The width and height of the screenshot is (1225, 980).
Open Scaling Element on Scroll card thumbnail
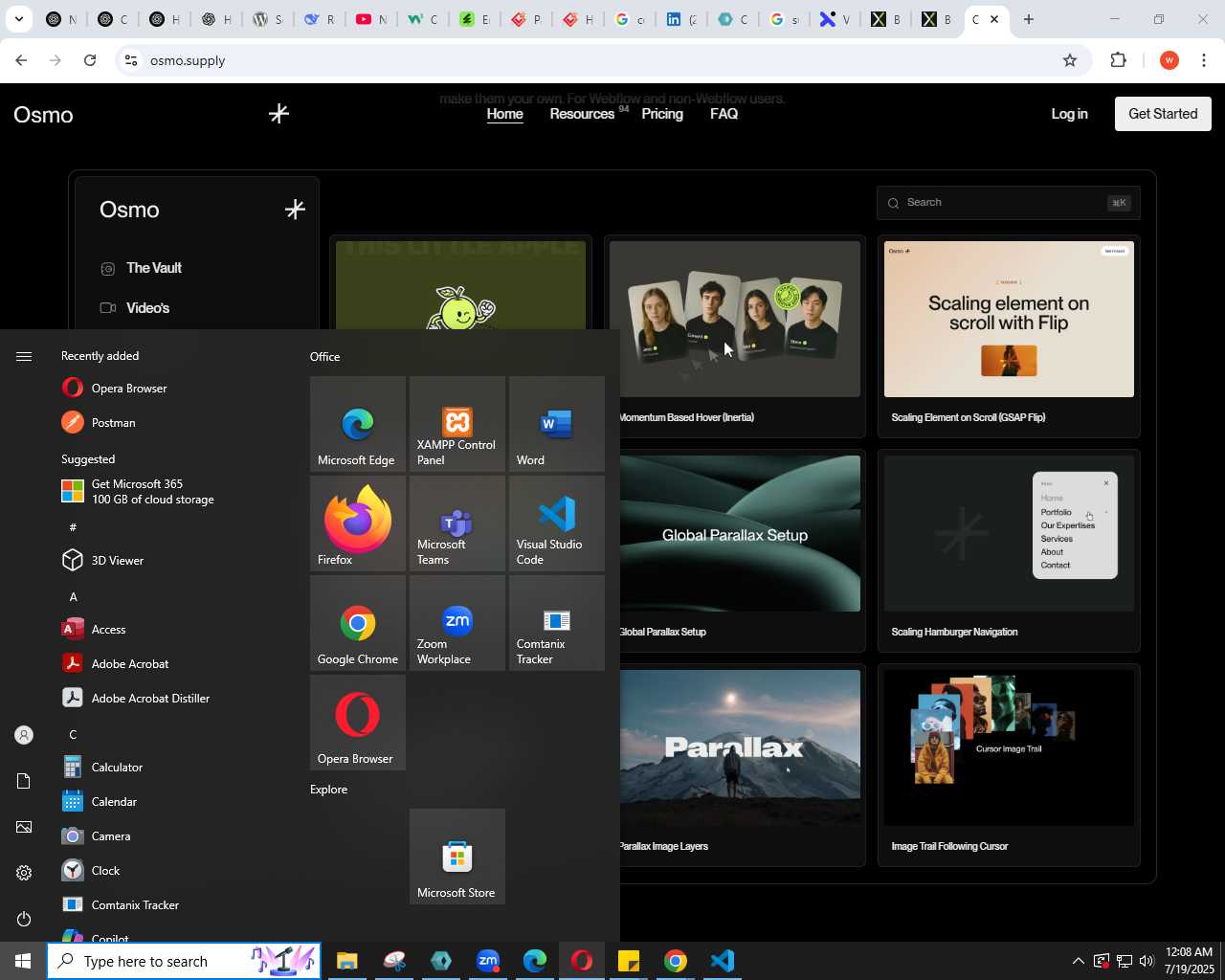pyautogui.click(x=1009, y=319)
